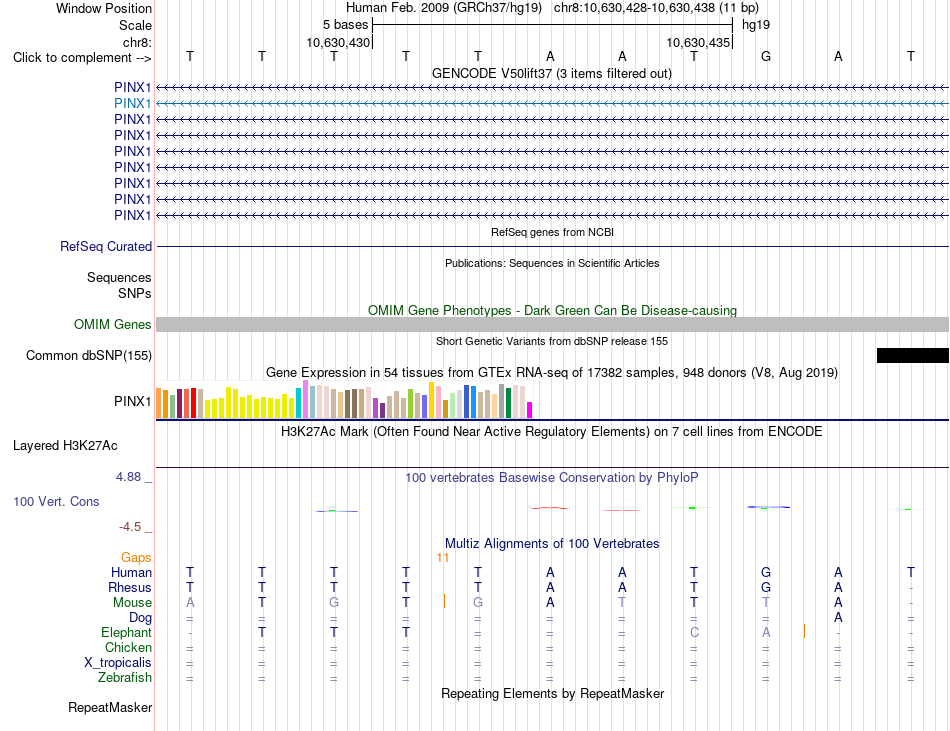The height and width of the screenshot is (731, 950).
Task: Open the GTEx Gene Expression track title
Action: pyautogui.click(x=552, y=372)
